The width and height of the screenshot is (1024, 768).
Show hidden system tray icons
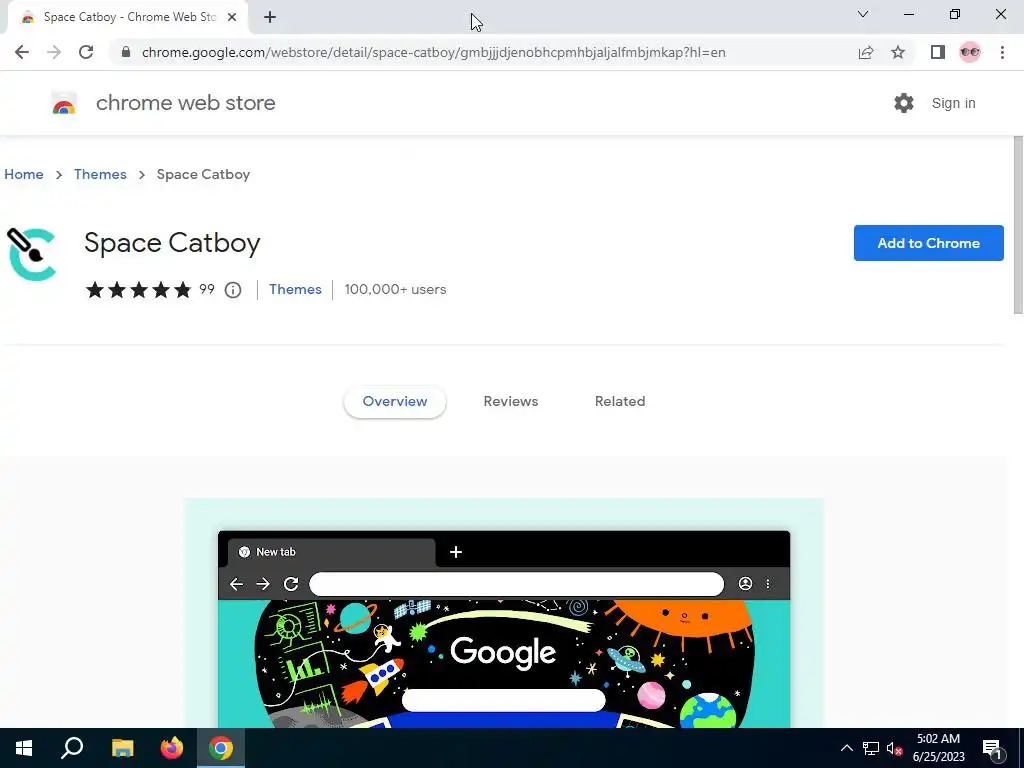846,748
